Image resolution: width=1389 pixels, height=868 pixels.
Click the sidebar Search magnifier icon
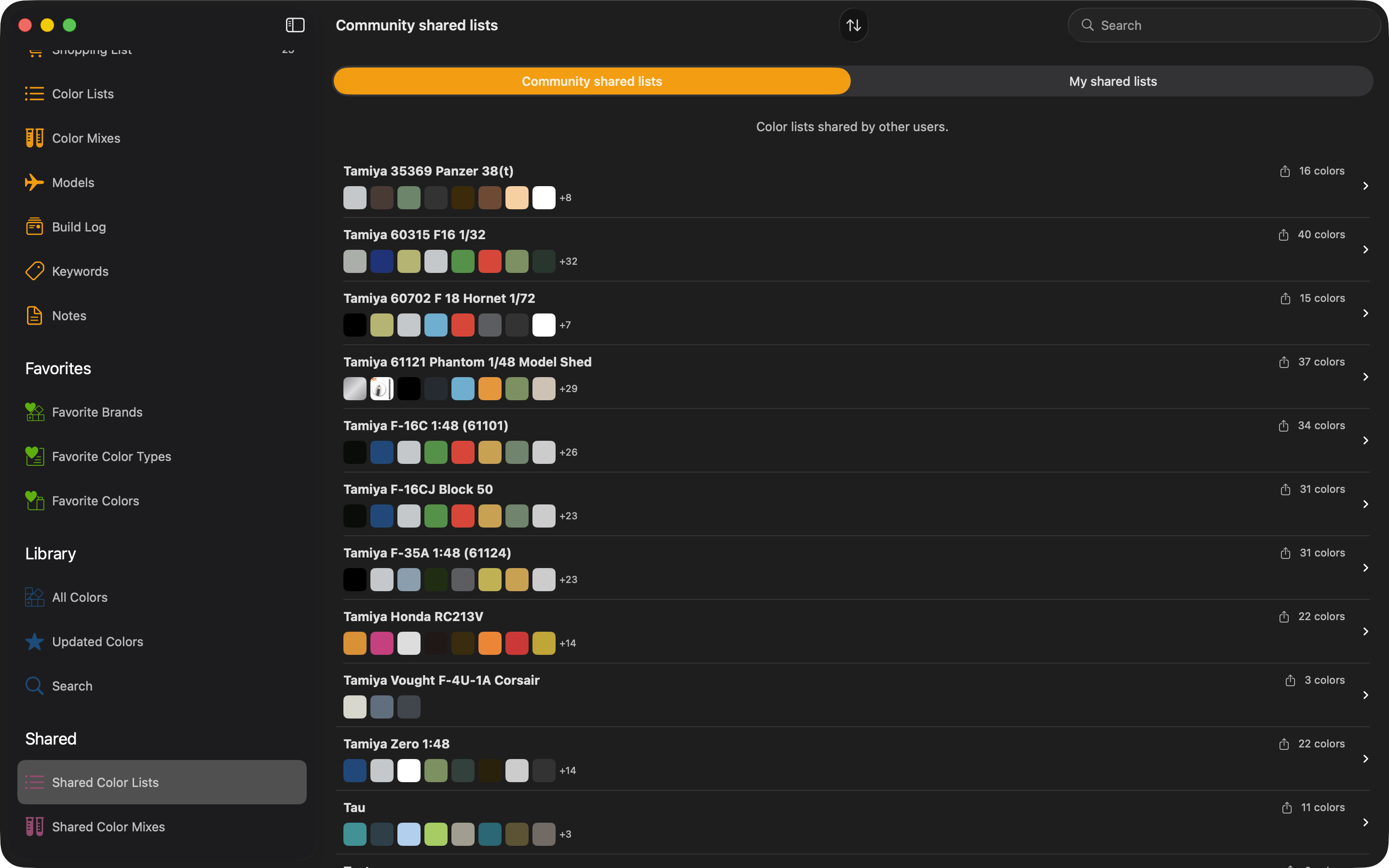click(34, 686)
